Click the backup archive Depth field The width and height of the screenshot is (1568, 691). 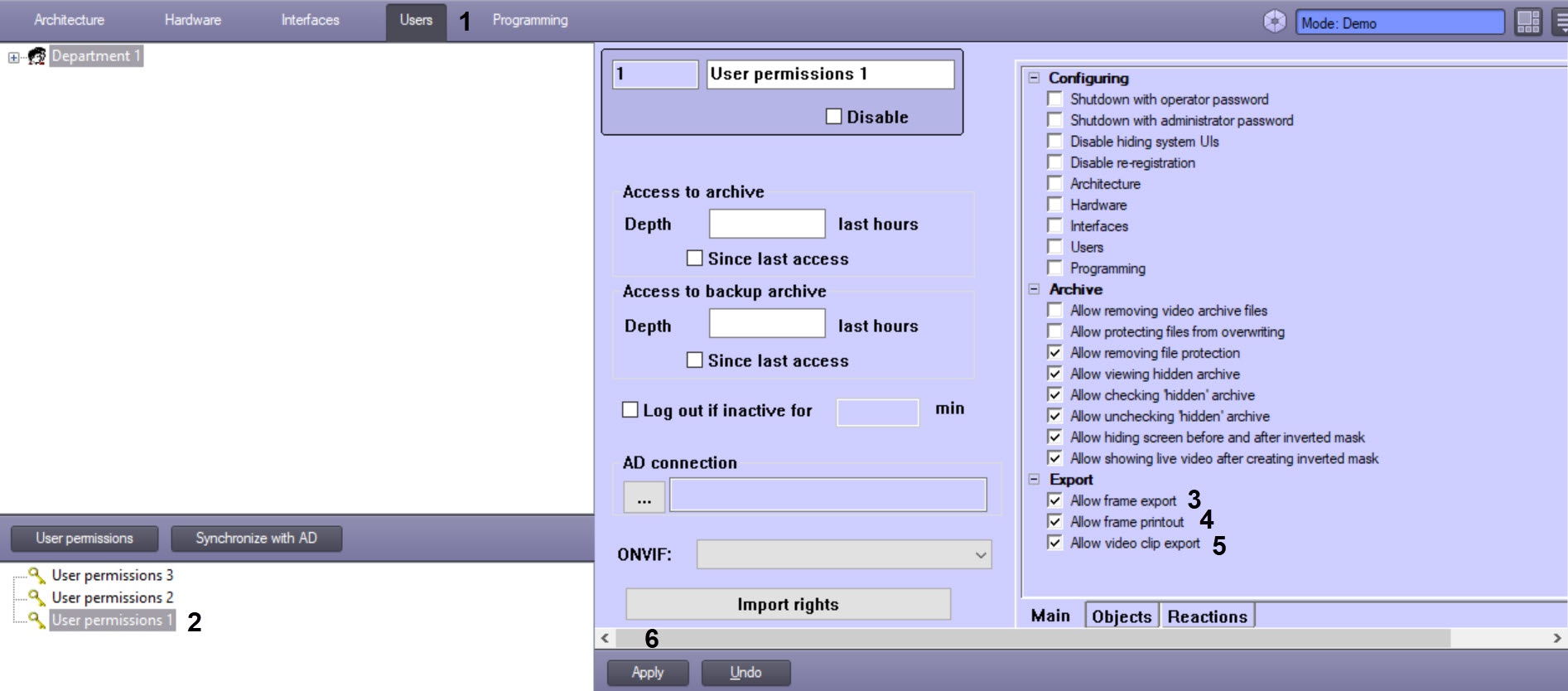pos(767,323)
